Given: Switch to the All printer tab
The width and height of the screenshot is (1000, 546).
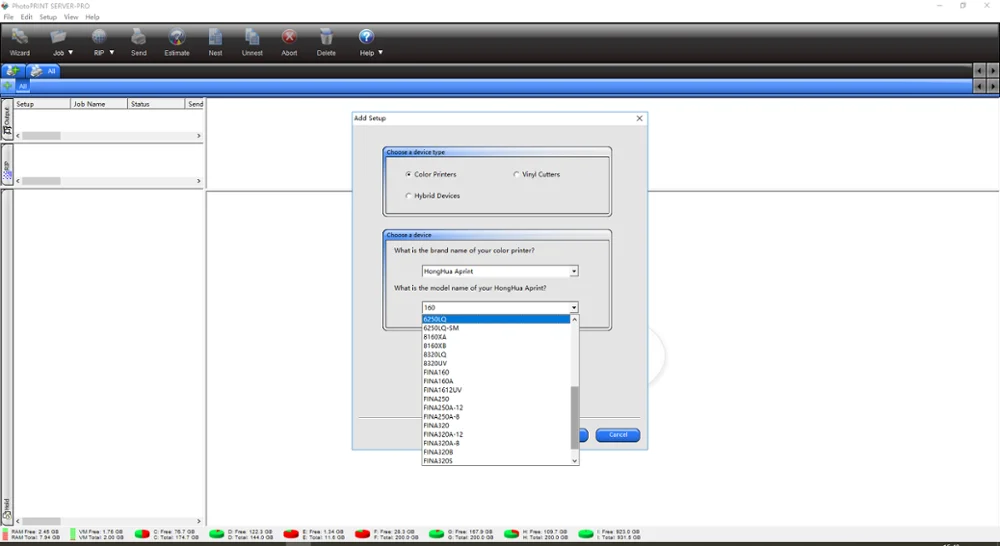Looking at the screenshot, I should click(43, 71).
